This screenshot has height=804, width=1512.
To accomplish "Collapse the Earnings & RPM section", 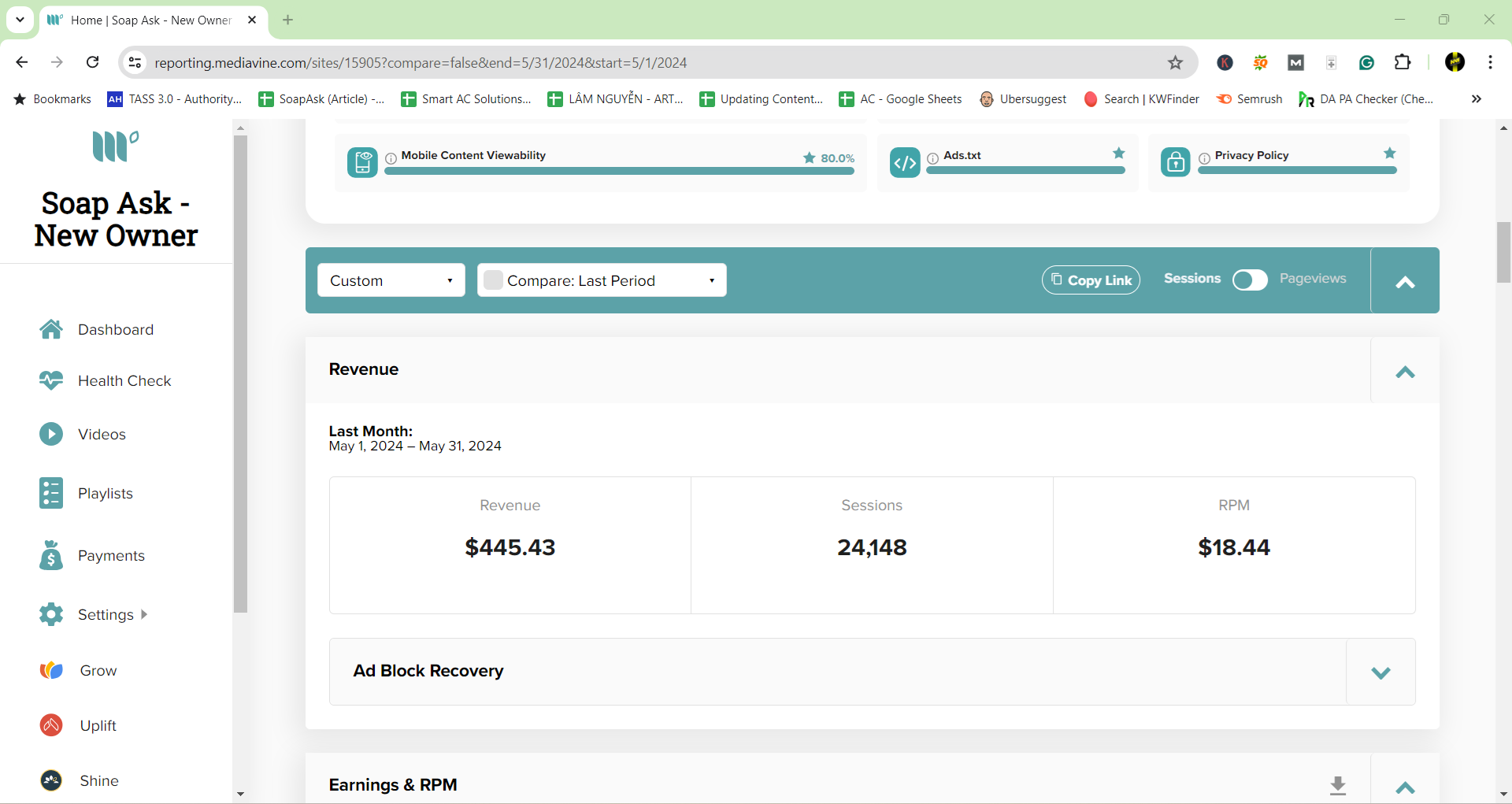I will tap(1405, 786).
